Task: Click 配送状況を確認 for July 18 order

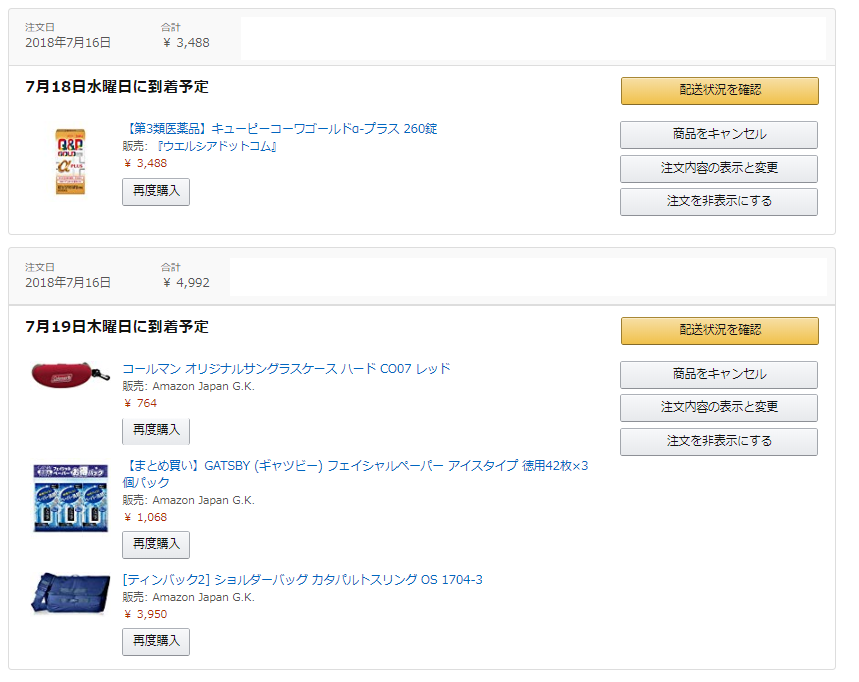Action: [x=719, y=90]
